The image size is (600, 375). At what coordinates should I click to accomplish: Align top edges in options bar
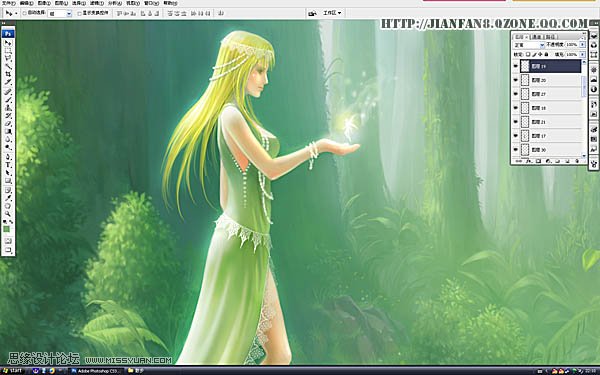coord(119,13)
